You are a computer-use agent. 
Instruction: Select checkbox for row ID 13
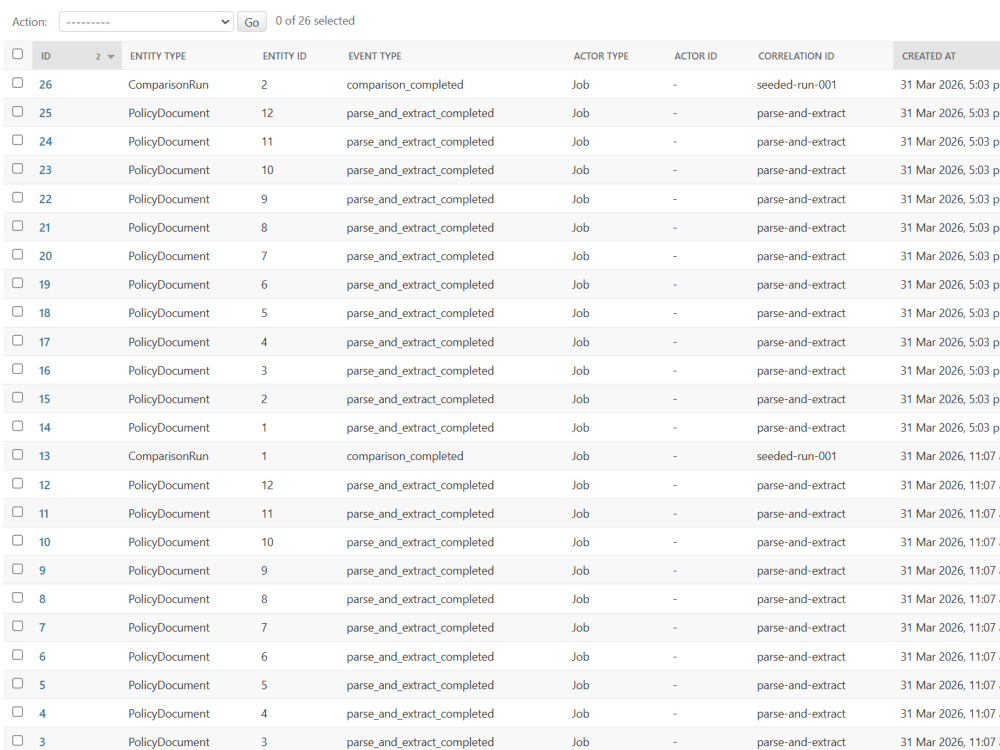(18, 455)
